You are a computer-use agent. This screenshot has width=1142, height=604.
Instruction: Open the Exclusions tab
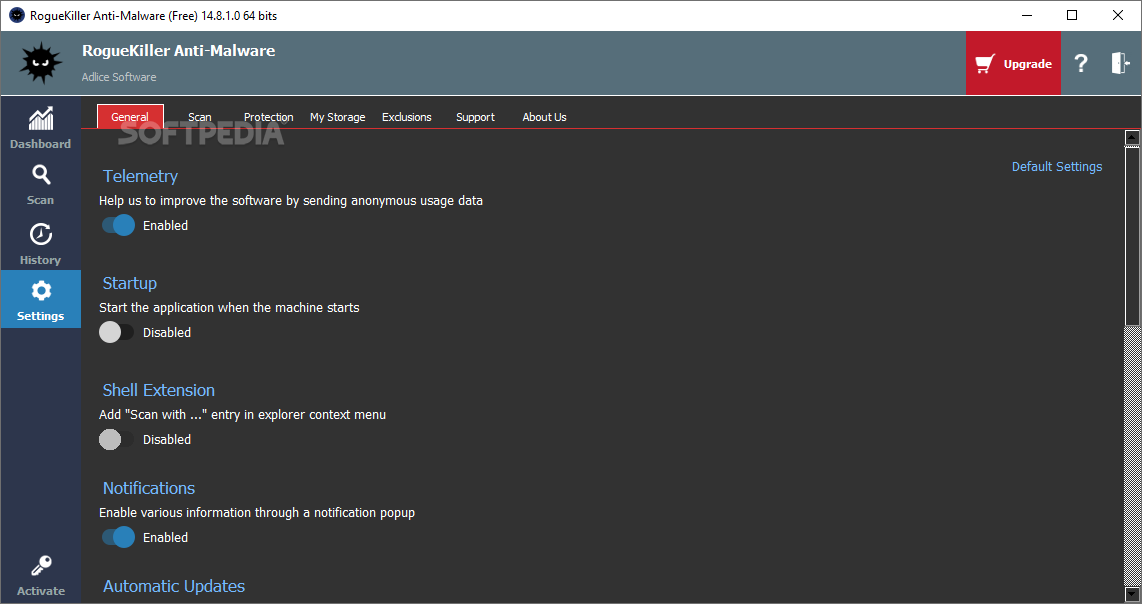[406, 117]
